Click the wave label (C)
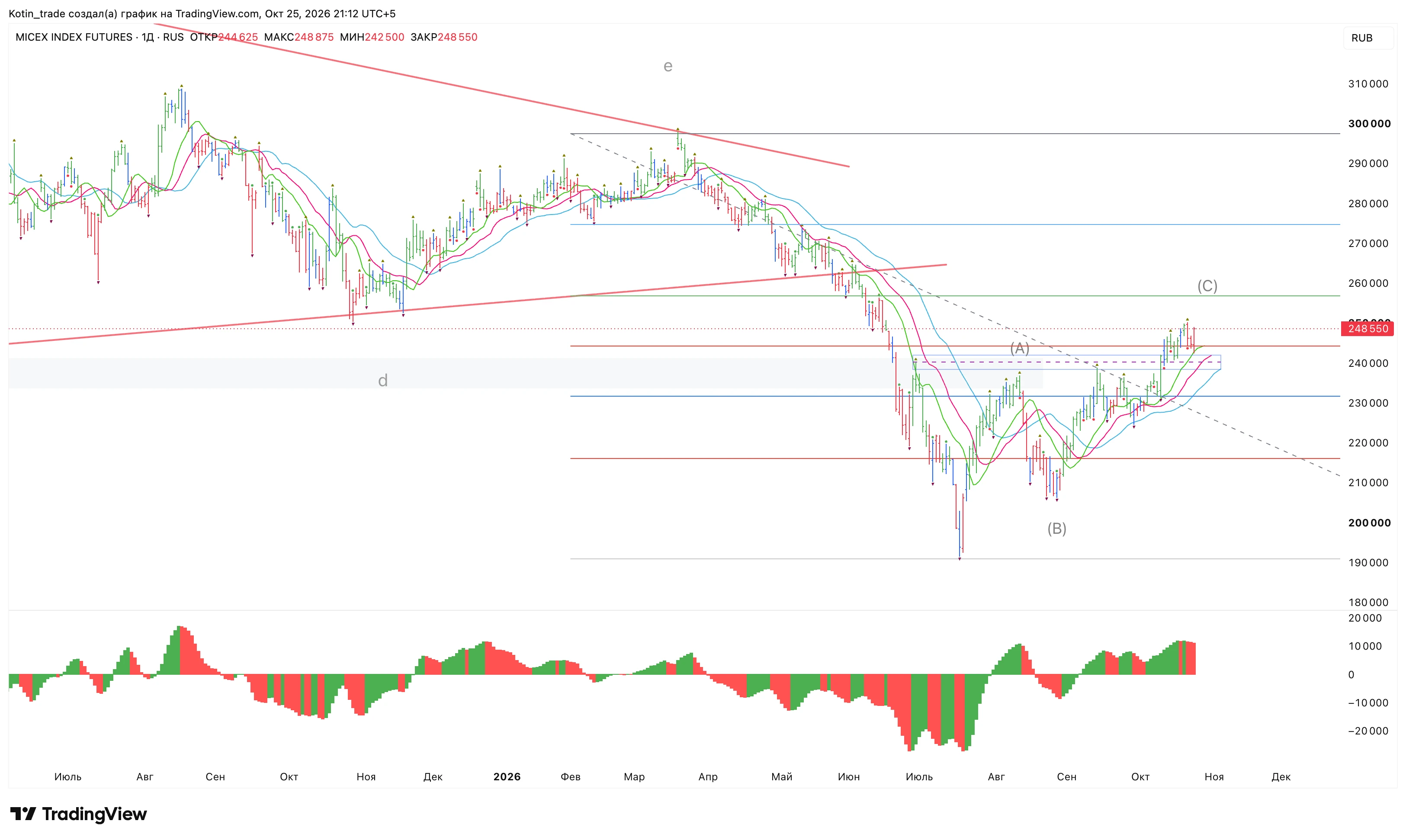This screenshot has height=840, width=1406. 1207,286
